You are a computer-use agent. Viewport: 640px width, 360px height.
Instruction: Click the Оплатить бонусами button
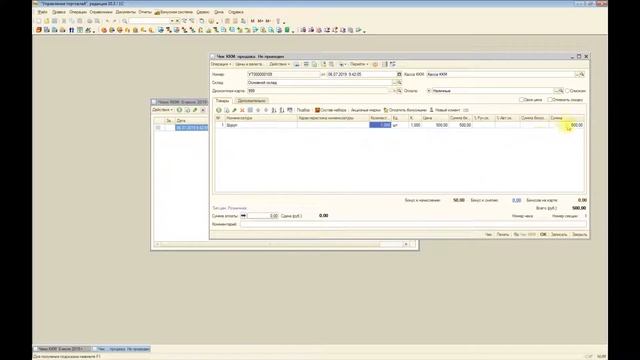(x=405, y=110)
